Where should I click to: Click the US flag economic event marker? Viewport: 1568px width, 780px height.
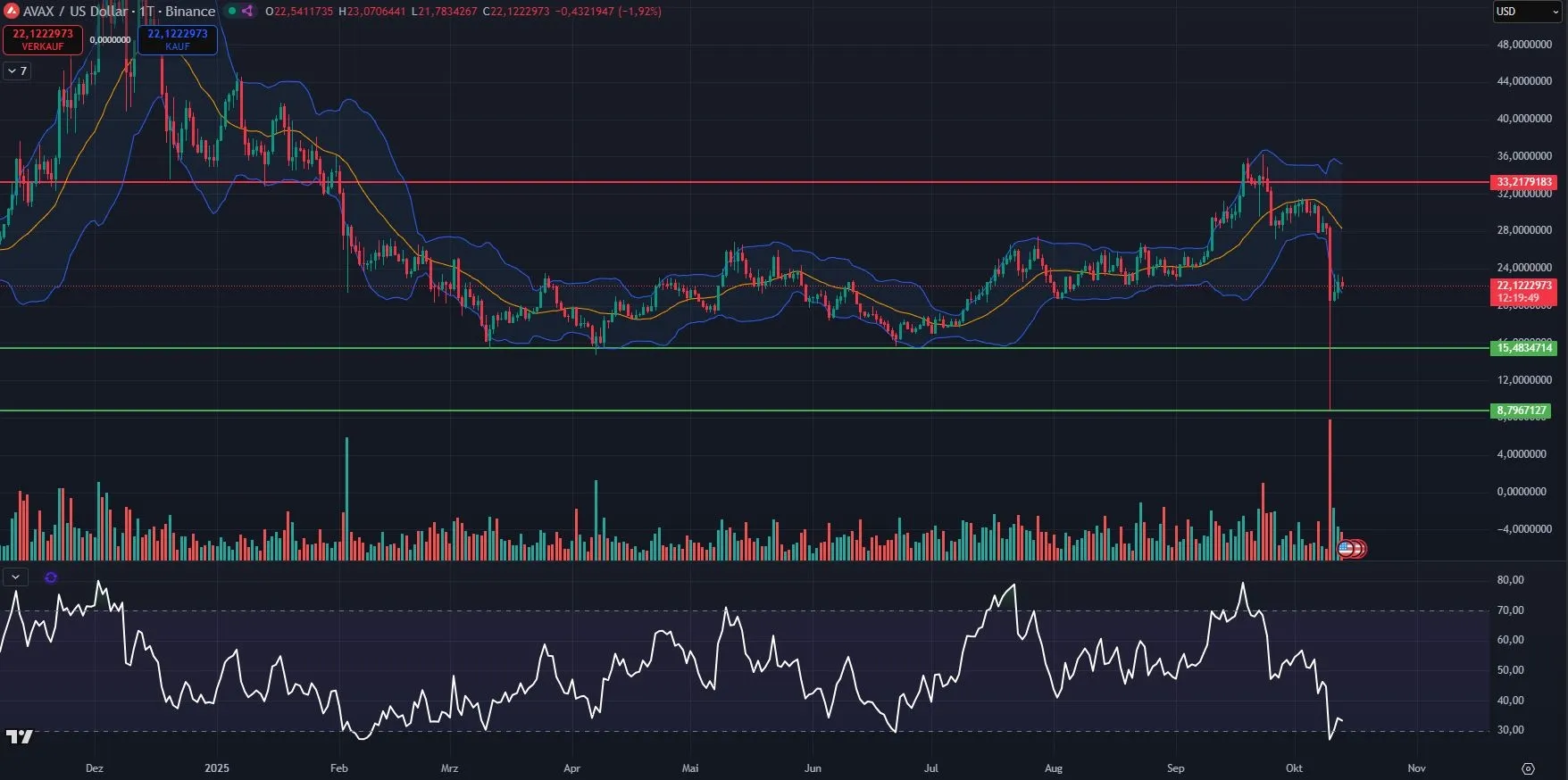pyautogui.click(x=1346, y=549)
